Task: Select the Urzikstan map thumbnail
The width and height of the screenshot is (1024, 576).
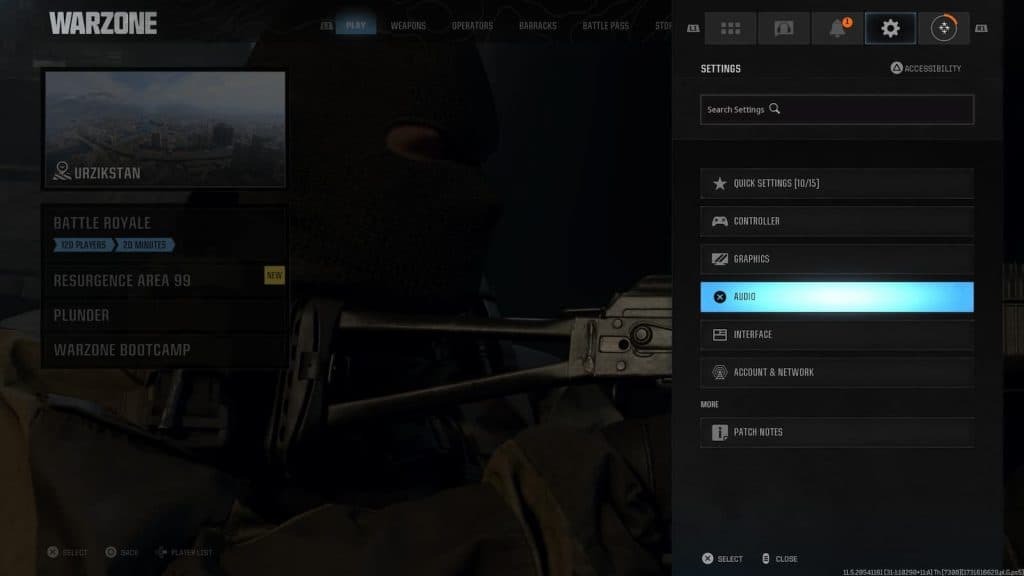Action: pyautogui.click(x=165, y=129)
